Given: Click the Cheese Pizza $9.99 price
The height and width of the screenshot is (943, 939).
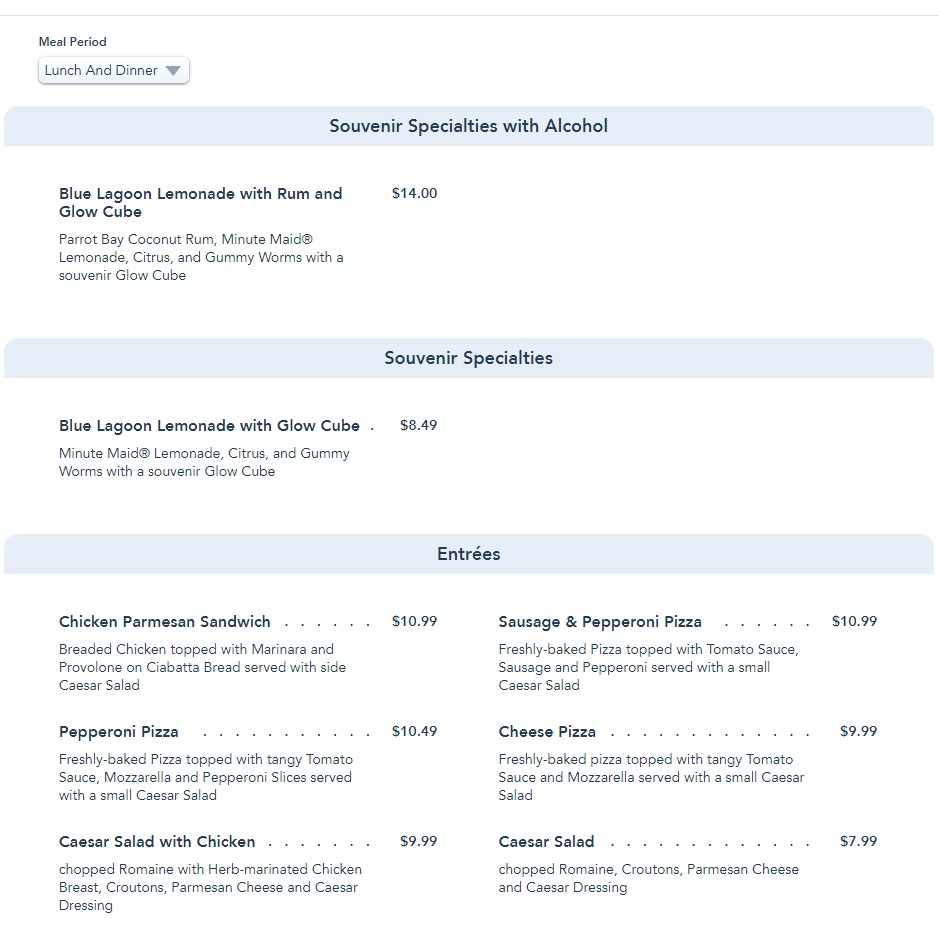Looking at the screenshot, I should pos(858,731).
